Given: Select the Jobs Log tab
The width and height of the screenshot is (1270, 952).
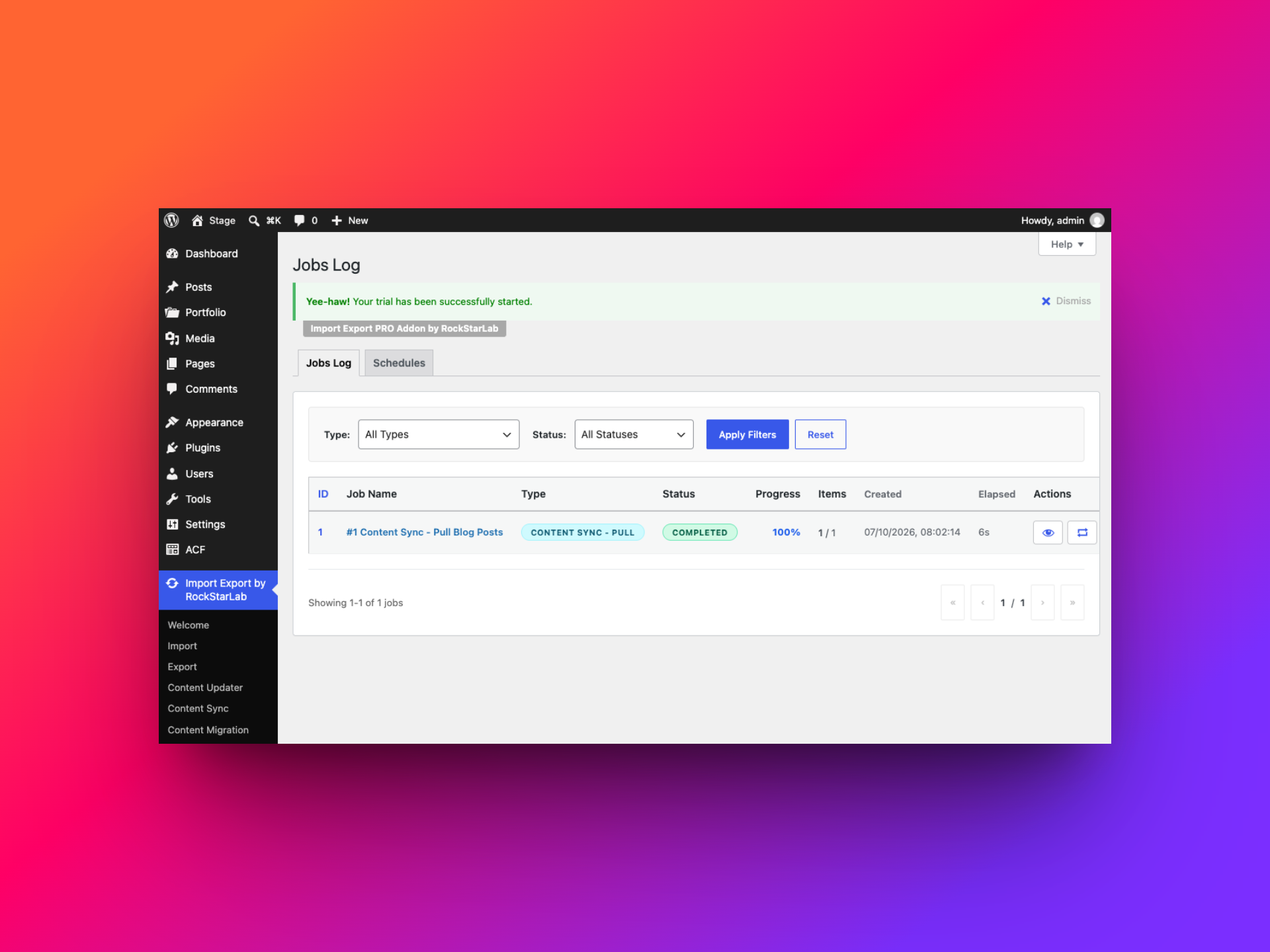Looking at the screenshot, I should point(328,363).
